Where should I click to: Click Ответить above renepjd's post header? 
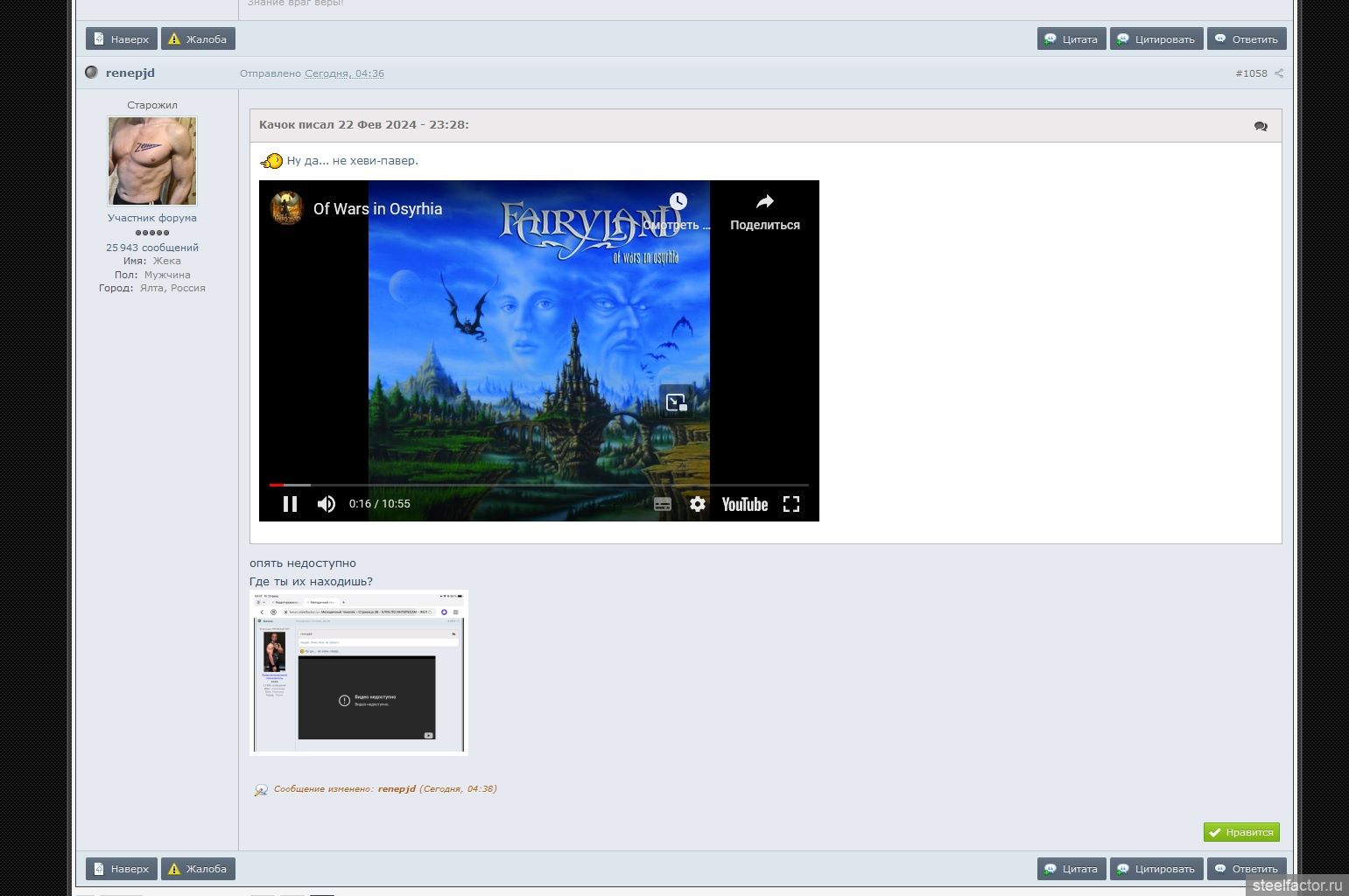pyautogui.click(x=1247, y=38)
